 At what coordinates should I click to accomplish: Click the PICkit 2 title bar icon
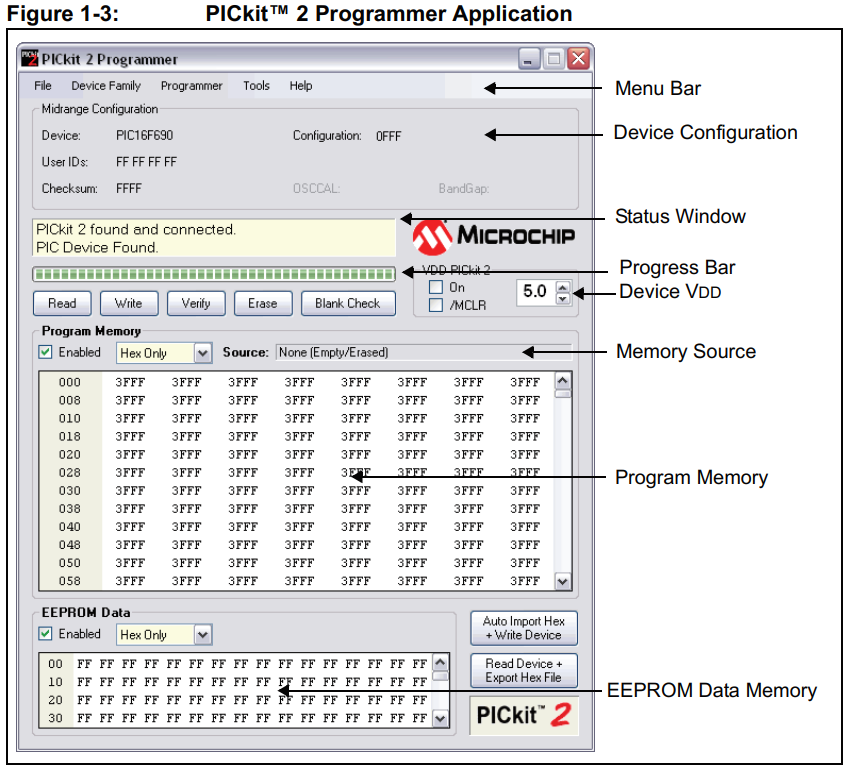pos(30,58)
